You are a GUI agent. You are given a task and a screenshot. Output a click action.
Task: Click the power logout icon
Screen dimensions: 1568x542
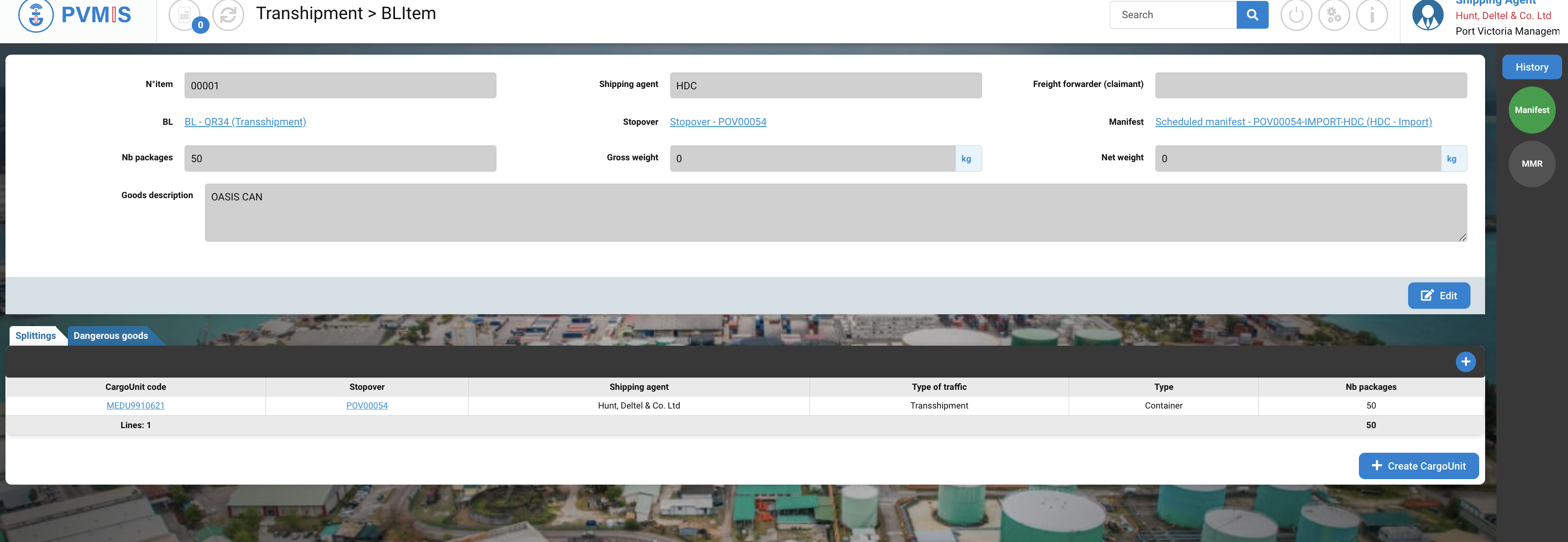[x=1296, y=15]
